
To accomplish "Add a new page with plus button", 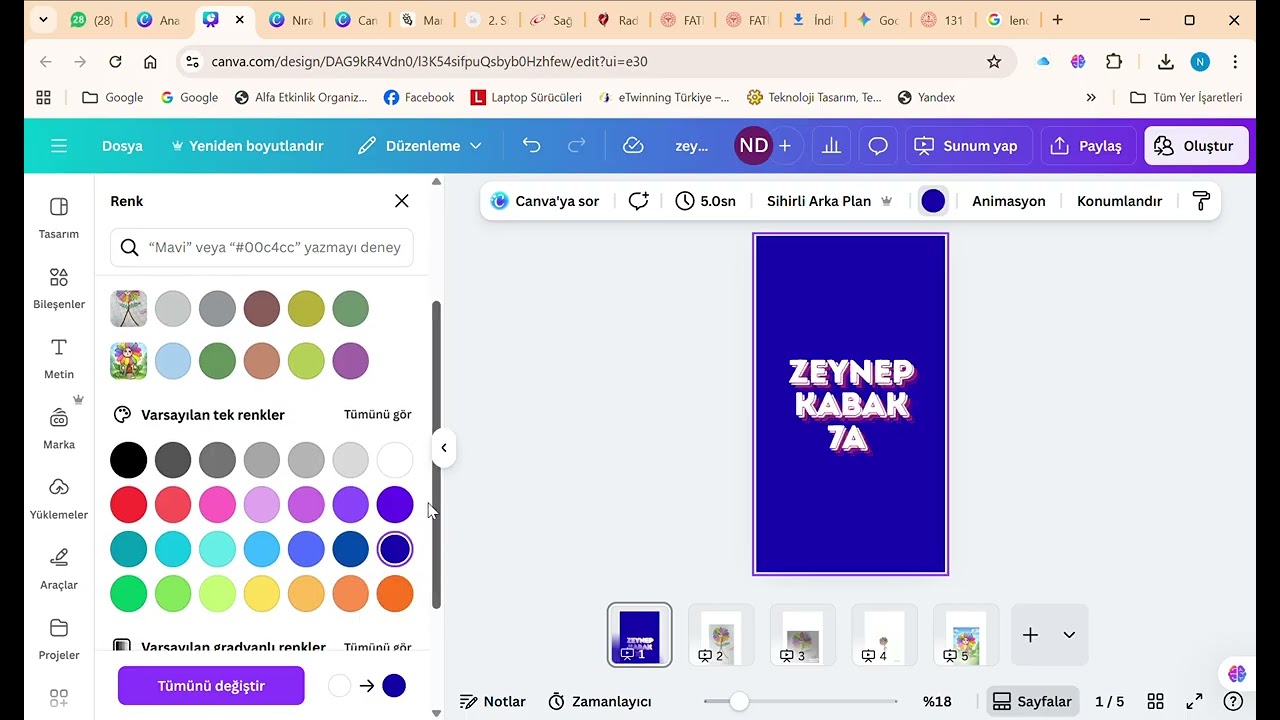I will point(1030,635).
